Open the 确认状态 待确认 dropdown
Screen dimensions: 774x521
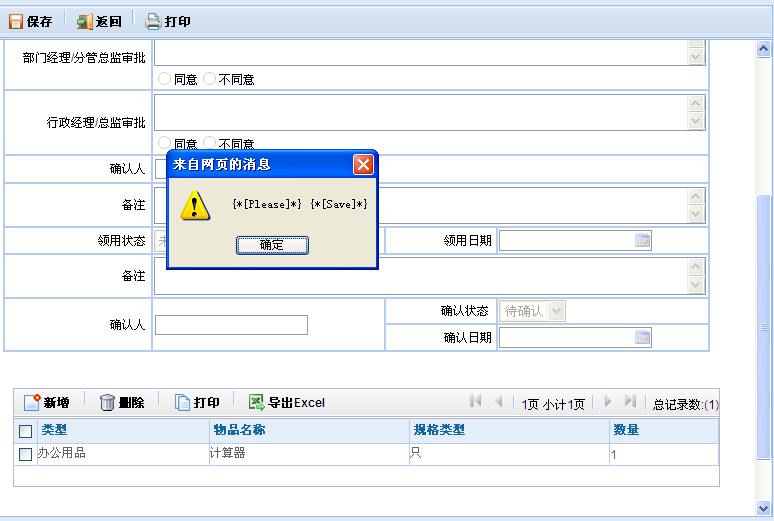(556, 311)
